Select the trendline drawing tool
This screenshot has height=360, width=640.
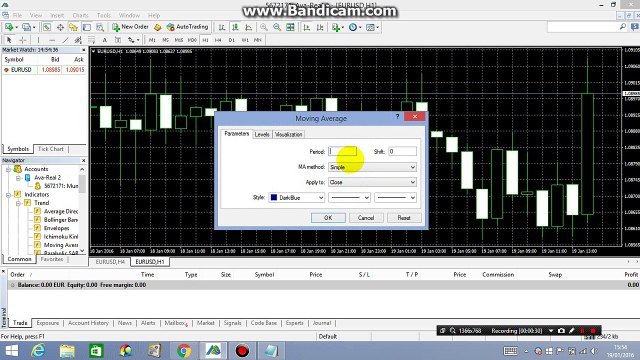click(65, 40)
